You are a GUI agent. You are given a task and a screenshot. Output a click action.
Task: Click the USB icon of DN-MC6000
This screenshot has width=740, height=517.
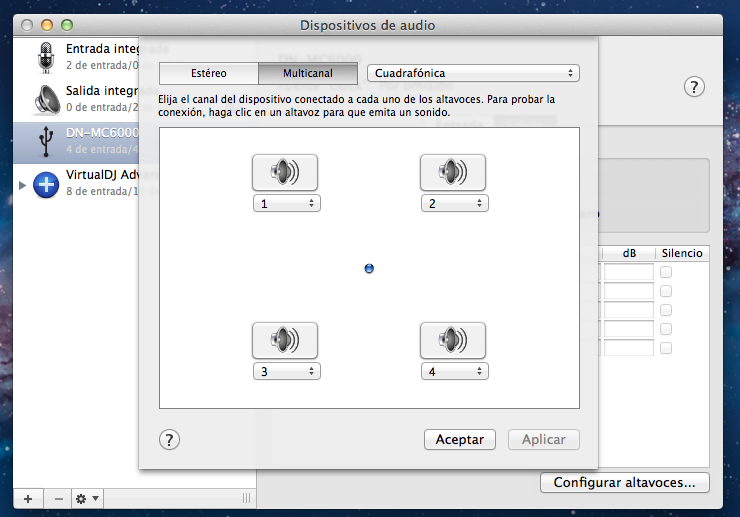pos(46,141)
